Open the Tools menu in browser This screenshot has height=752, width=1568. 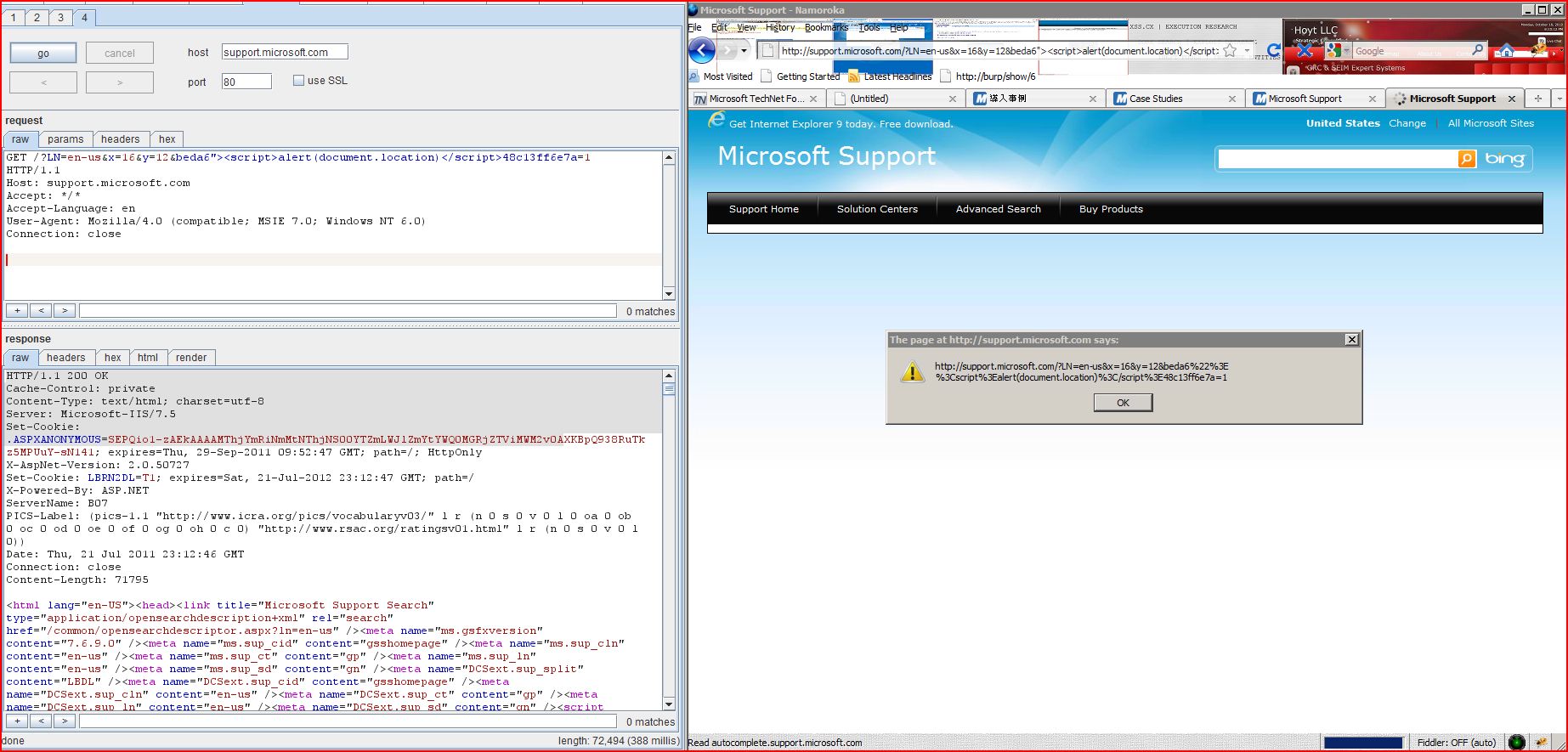tap(869, 27)
